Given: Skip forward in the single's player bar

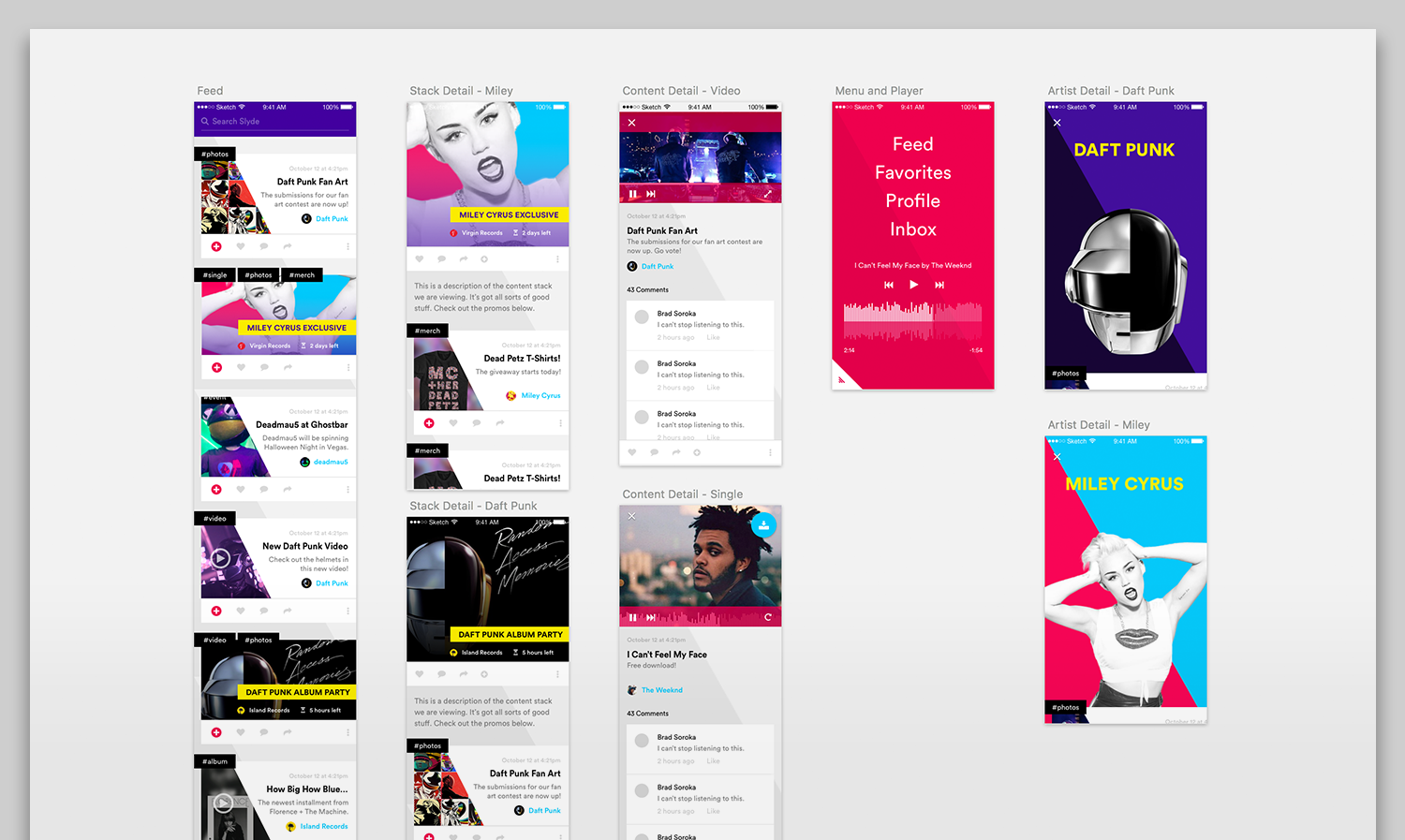Looking at the screenshot, I should click(x=650, y=617).
